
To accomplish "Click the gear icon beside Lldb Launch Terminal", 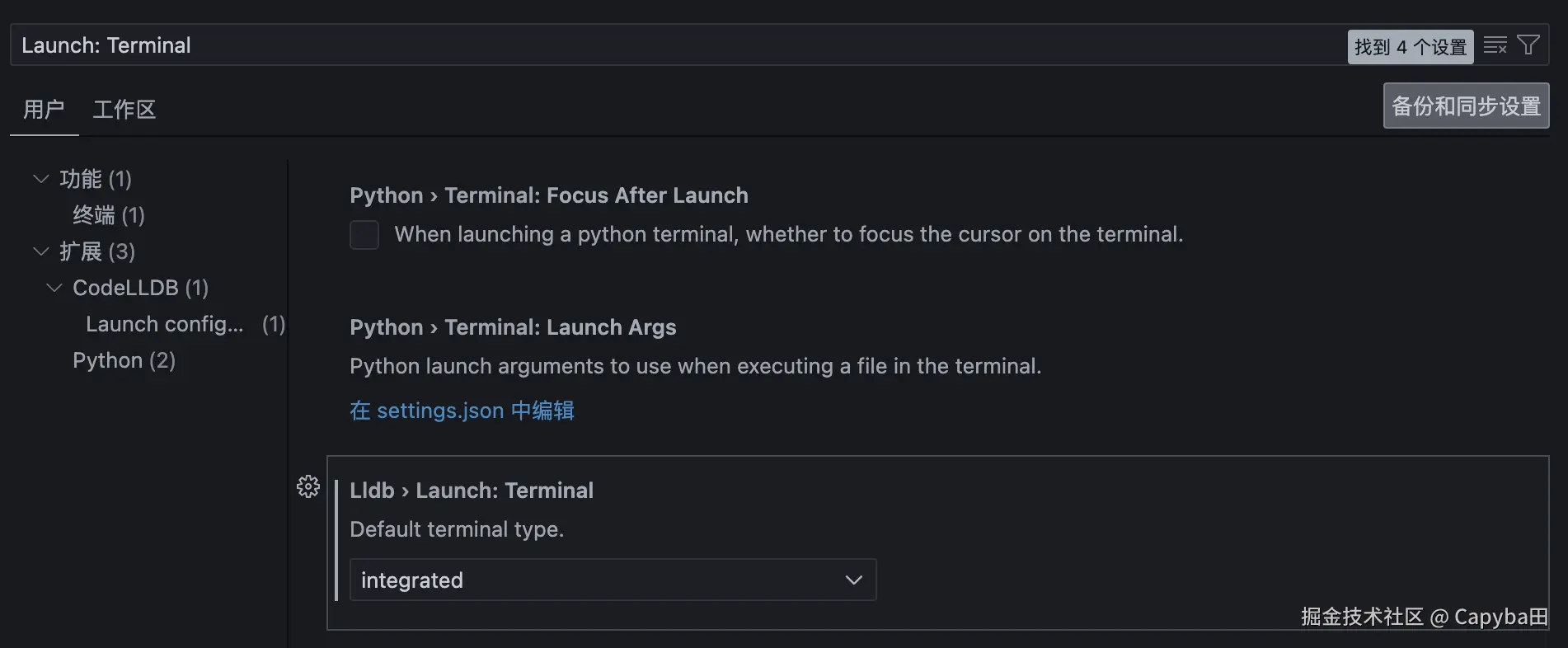I will [308, 486].
